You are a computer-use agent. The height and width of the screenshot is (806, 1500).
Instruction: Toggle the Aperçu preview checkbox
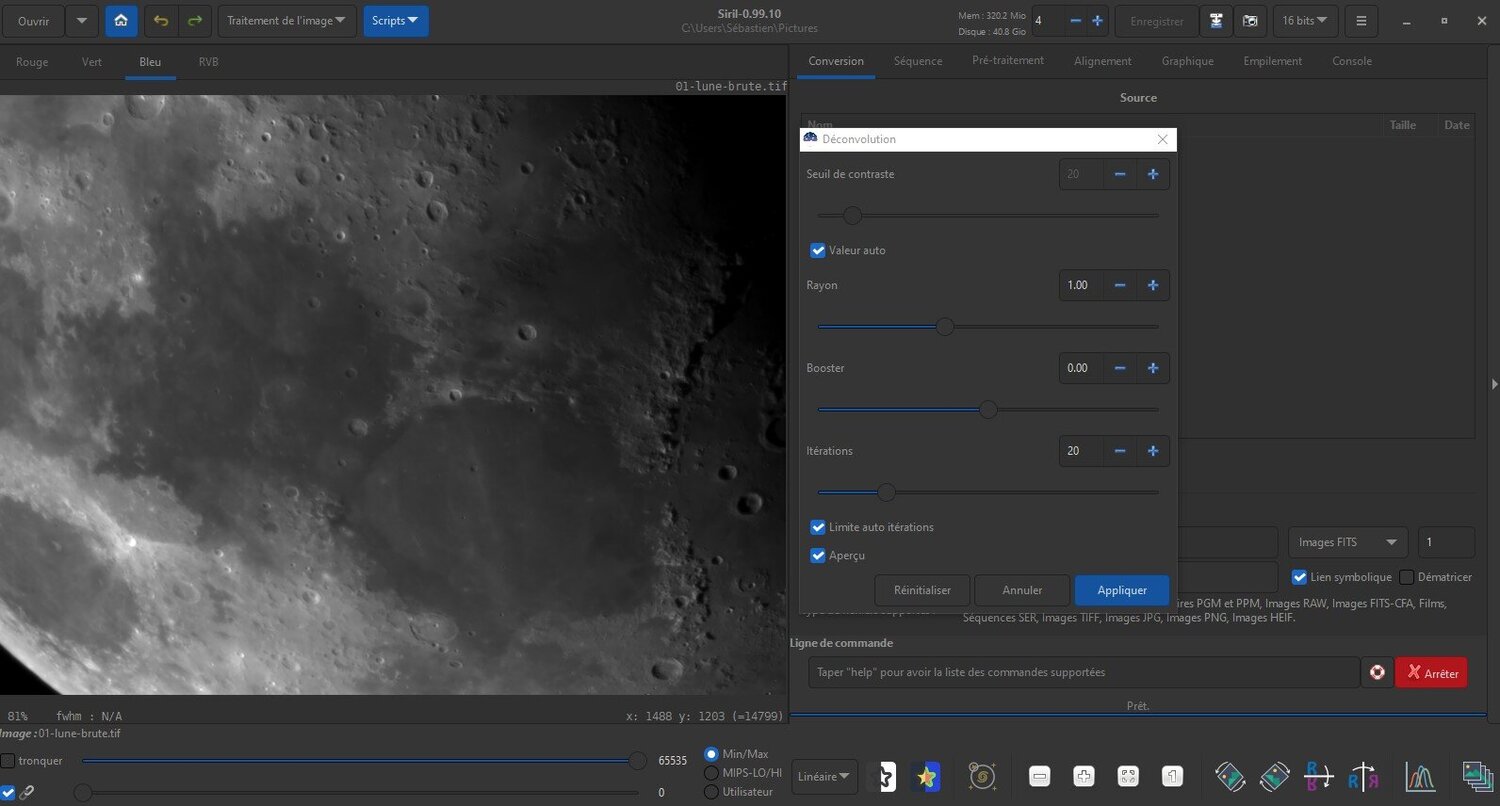click(x=818, y=555)
